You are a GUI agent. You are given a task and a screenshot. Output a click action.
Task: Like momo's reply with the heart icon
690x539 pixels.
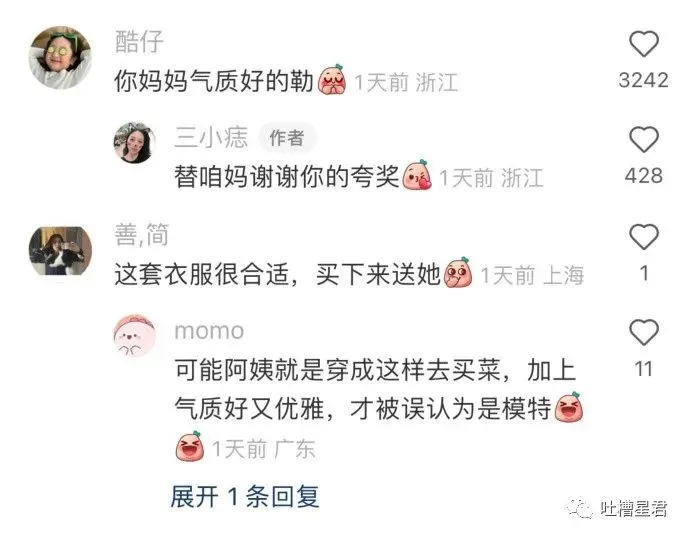point(643,332)
